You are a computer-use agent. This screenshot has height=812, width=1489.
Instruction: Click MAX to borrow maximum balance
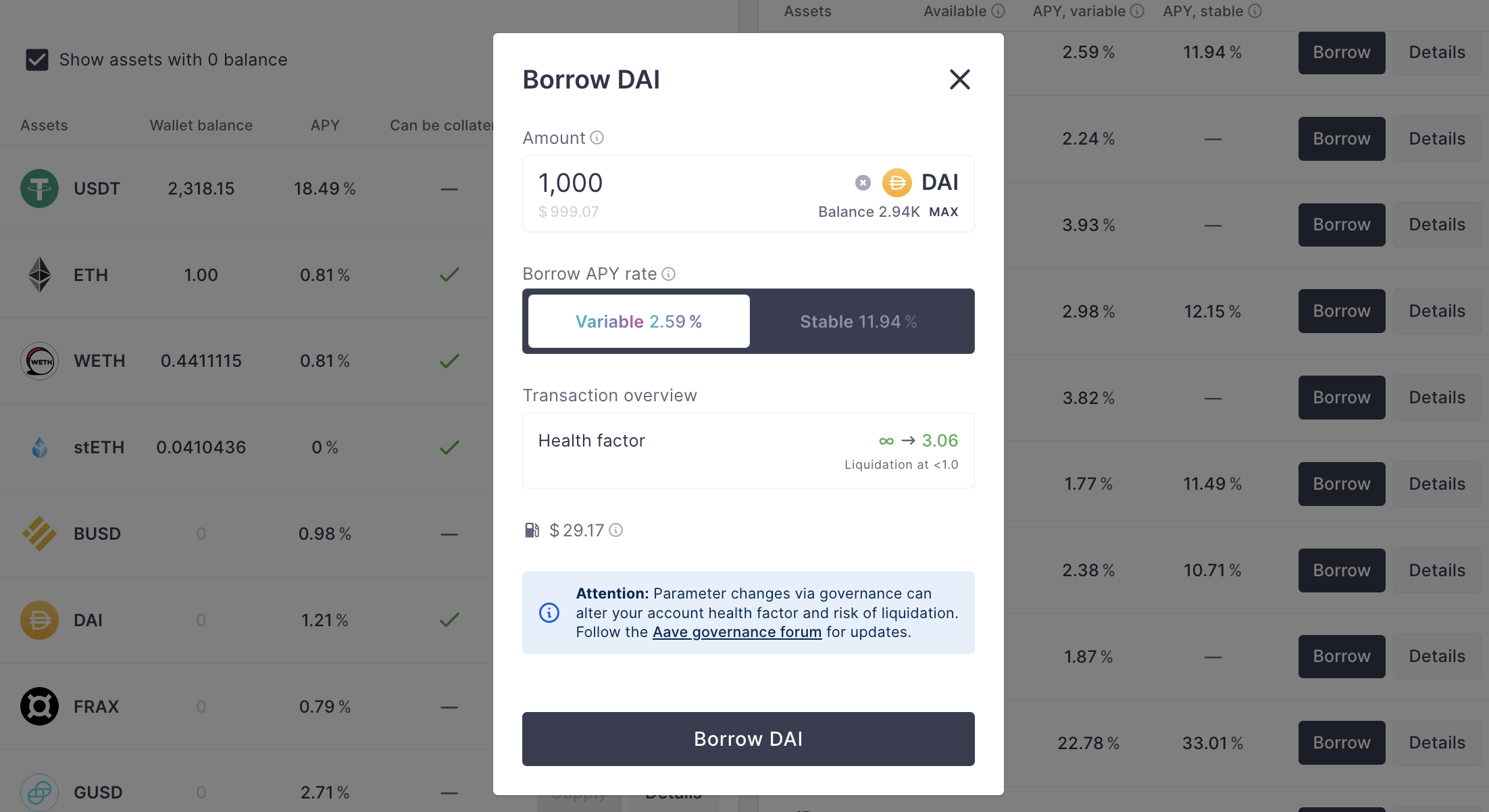tap(944, 211)
